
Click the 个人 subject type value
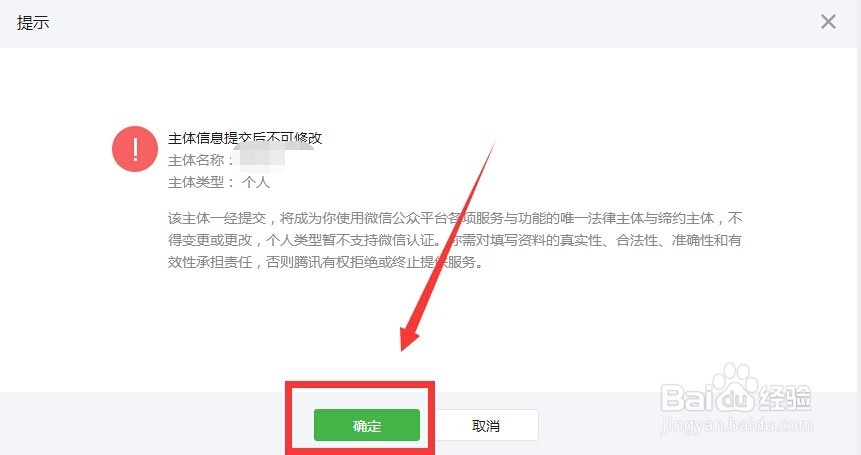256,182
